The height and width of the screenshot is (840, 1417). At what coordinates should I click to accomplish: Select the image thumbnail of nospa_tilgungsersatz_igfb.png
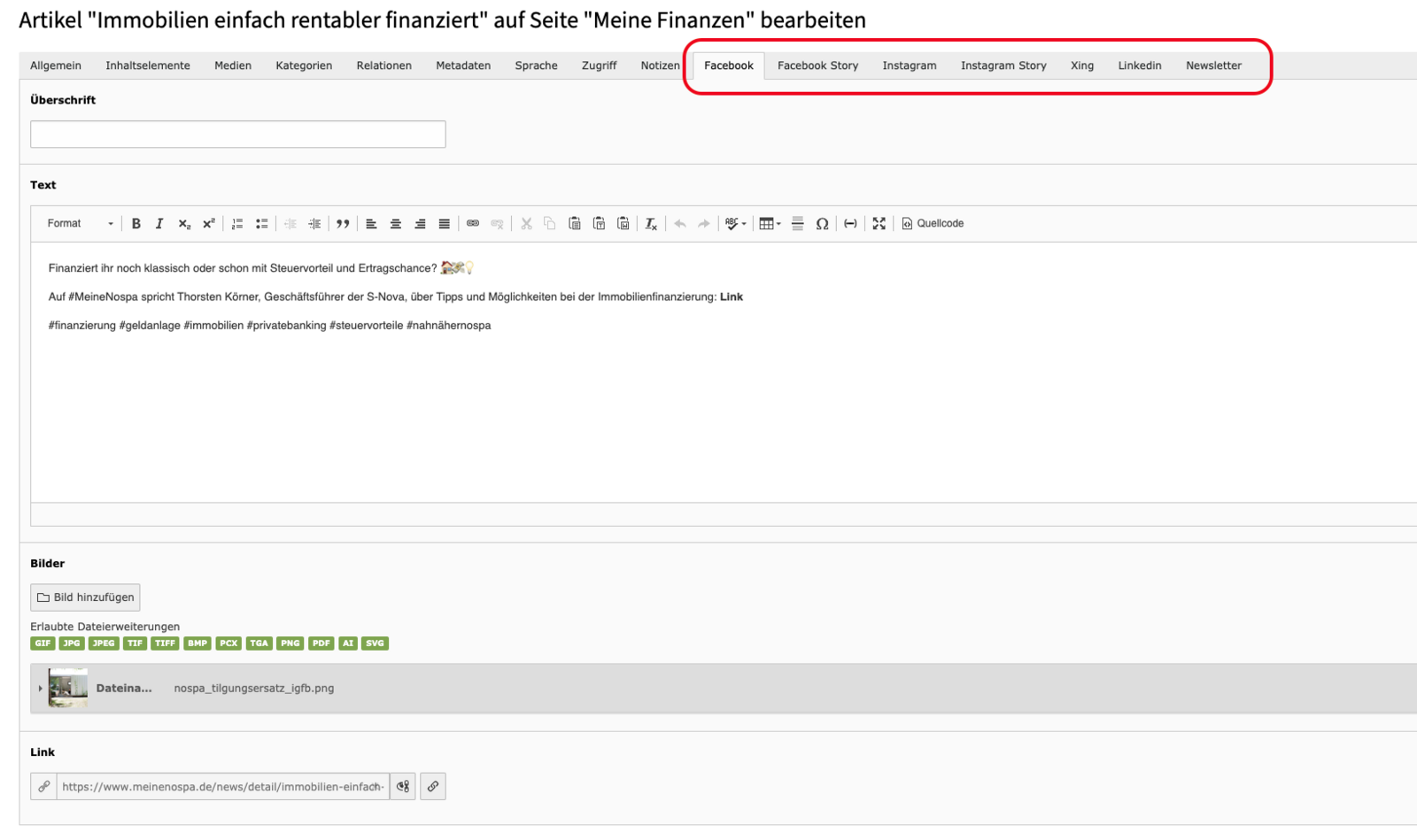click(68, 688)
